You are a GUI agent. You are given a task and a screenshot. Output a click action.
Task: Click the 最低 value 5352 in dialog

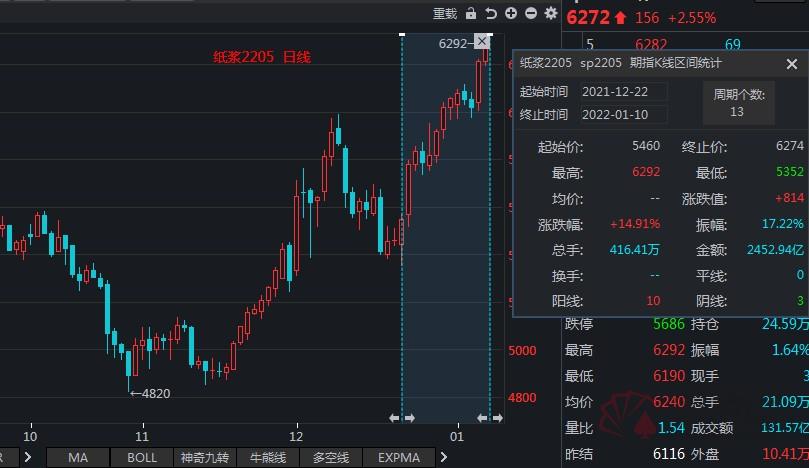pyautogui.click(x=790, y=172)
